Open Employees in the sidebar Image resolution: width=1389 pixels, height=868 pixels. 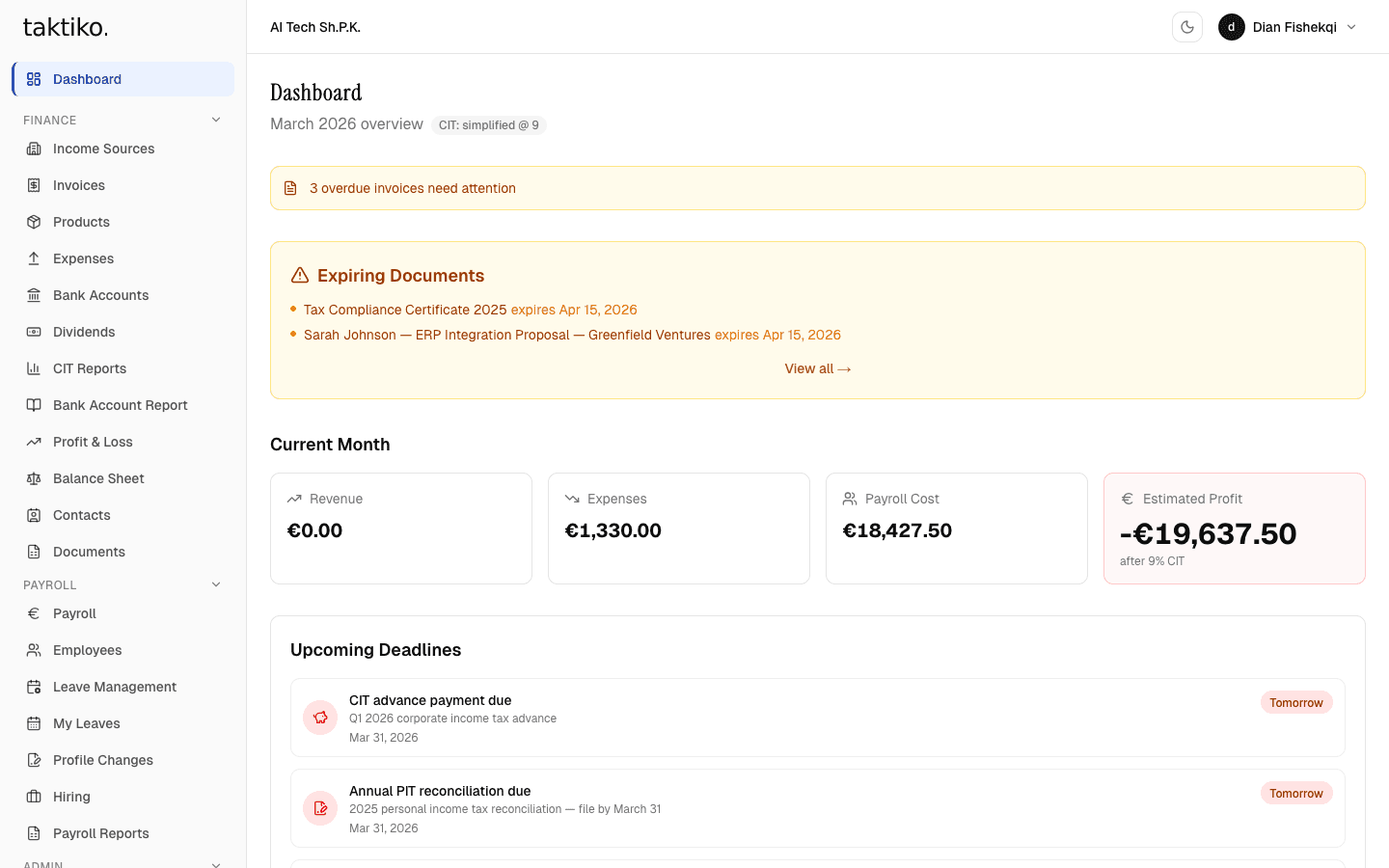[87, 650]
